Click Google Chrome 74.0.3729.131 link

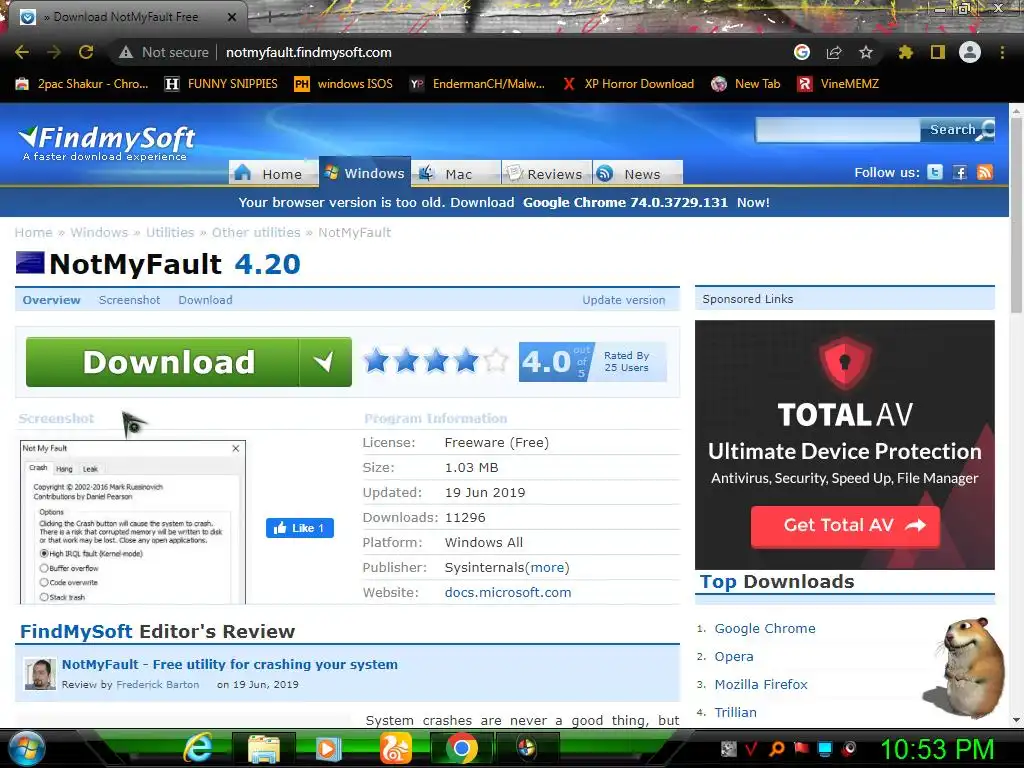click(625, 202)
